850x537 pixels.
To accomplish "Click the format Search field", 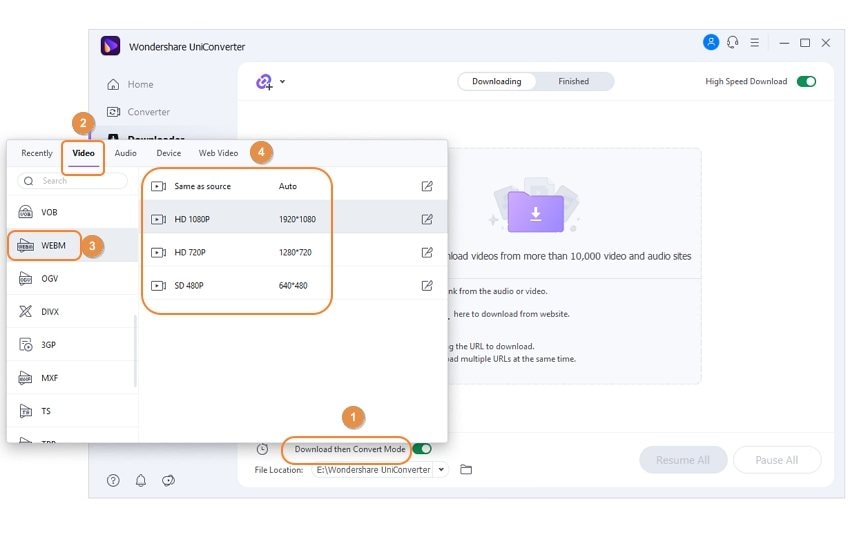I will pyautogui.click(x=80, y=181).
